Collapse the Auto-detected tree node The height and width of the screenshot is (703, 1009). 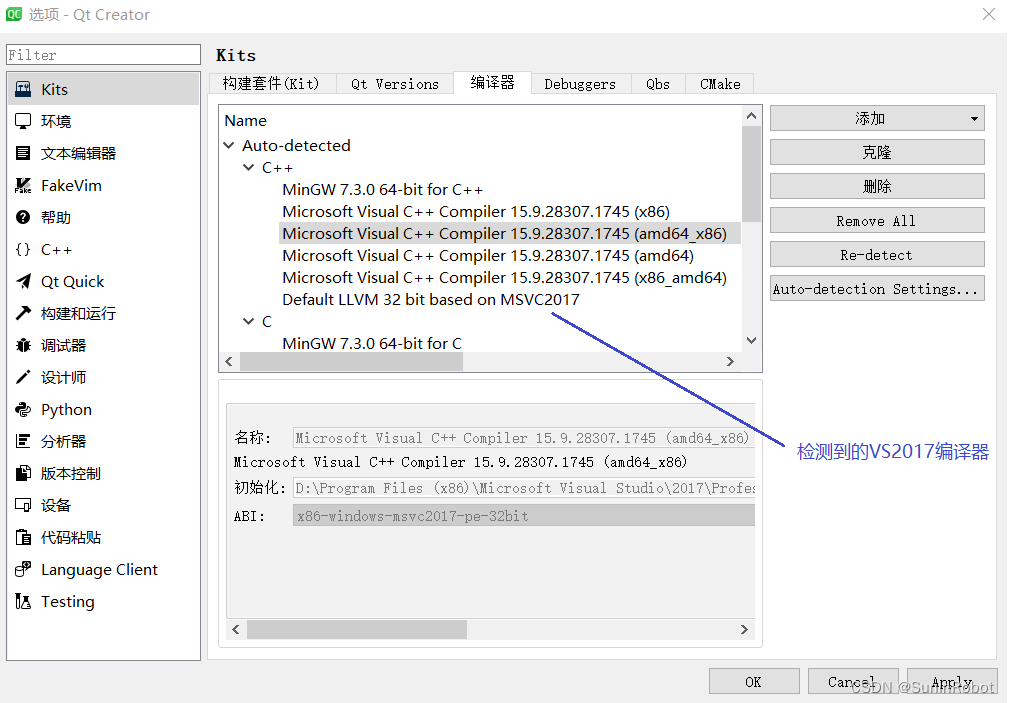pos(228,145)
